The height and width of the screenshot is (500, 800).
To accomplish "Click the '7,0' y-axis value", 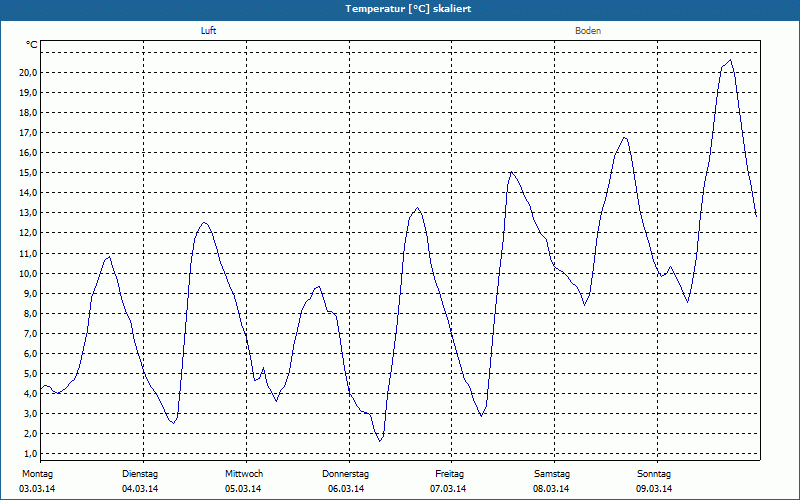I will [30, 333].
